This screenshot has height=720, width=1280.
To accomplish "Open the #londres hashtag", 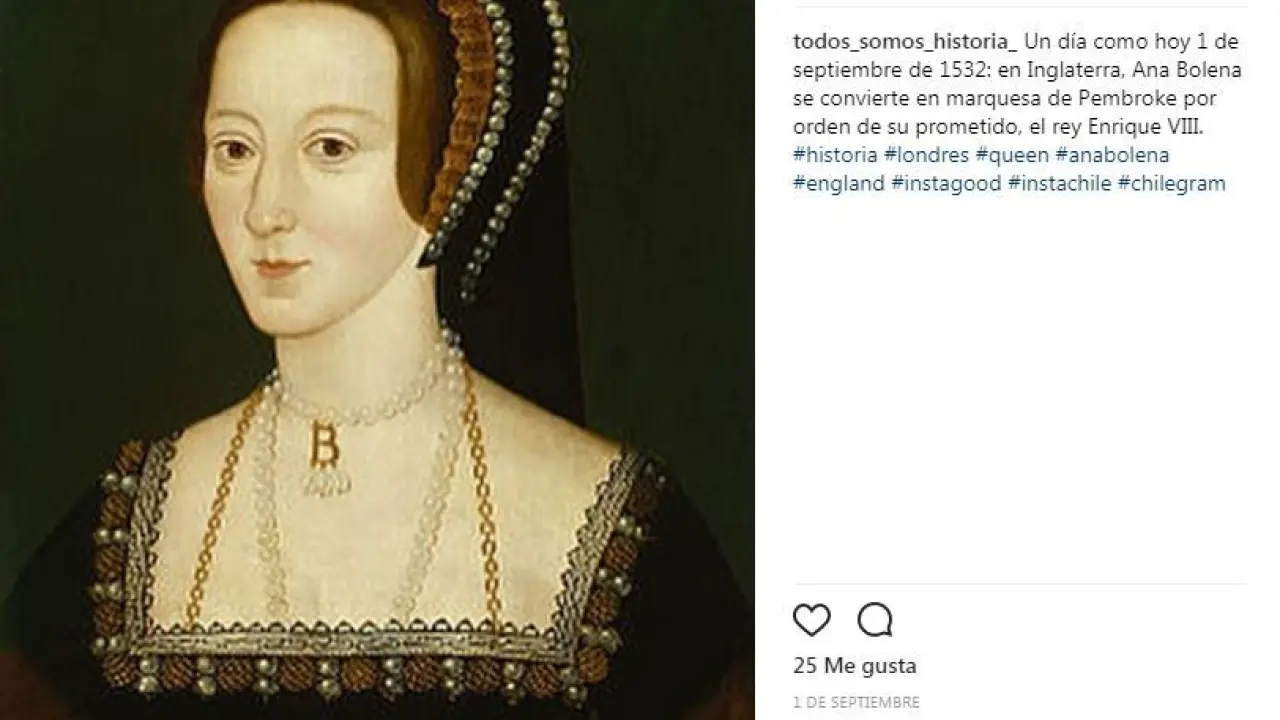I will [926, 155].
